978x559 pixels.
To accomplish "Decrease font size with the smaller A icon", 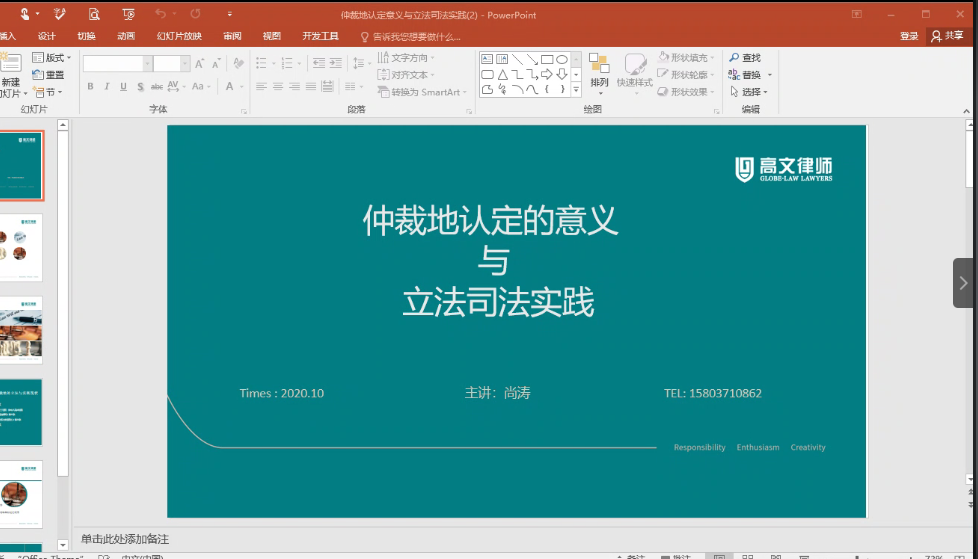I will click(216, 64).
